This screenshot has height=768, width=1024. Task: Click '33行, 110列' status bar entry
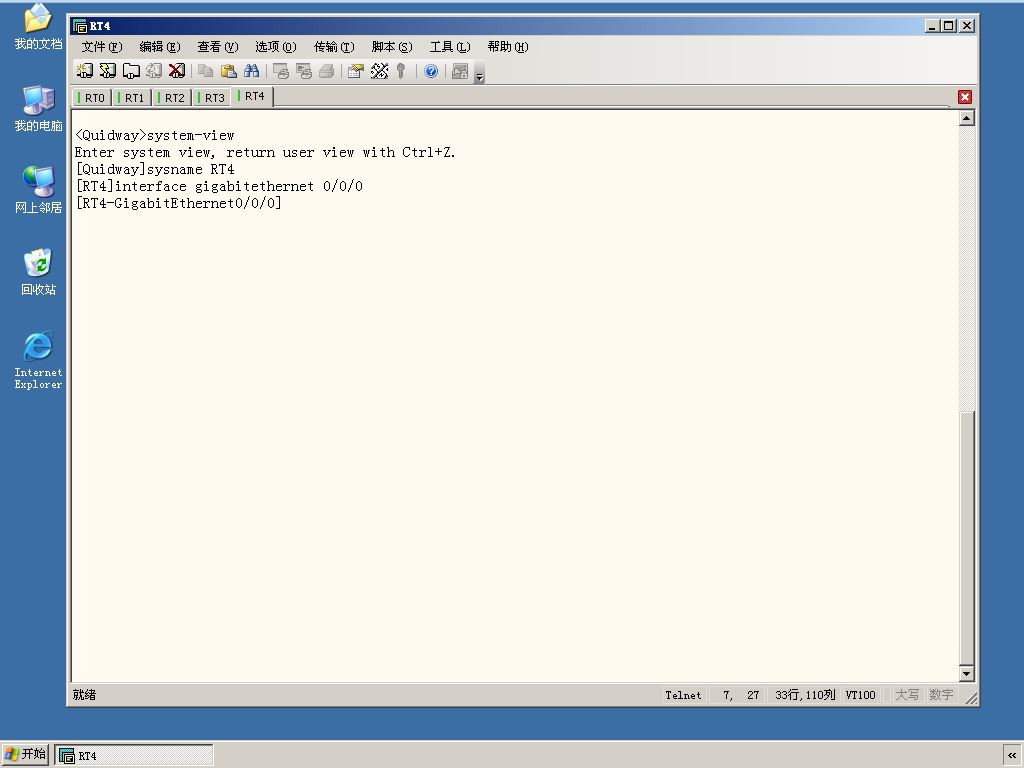(x=805, y=695)
